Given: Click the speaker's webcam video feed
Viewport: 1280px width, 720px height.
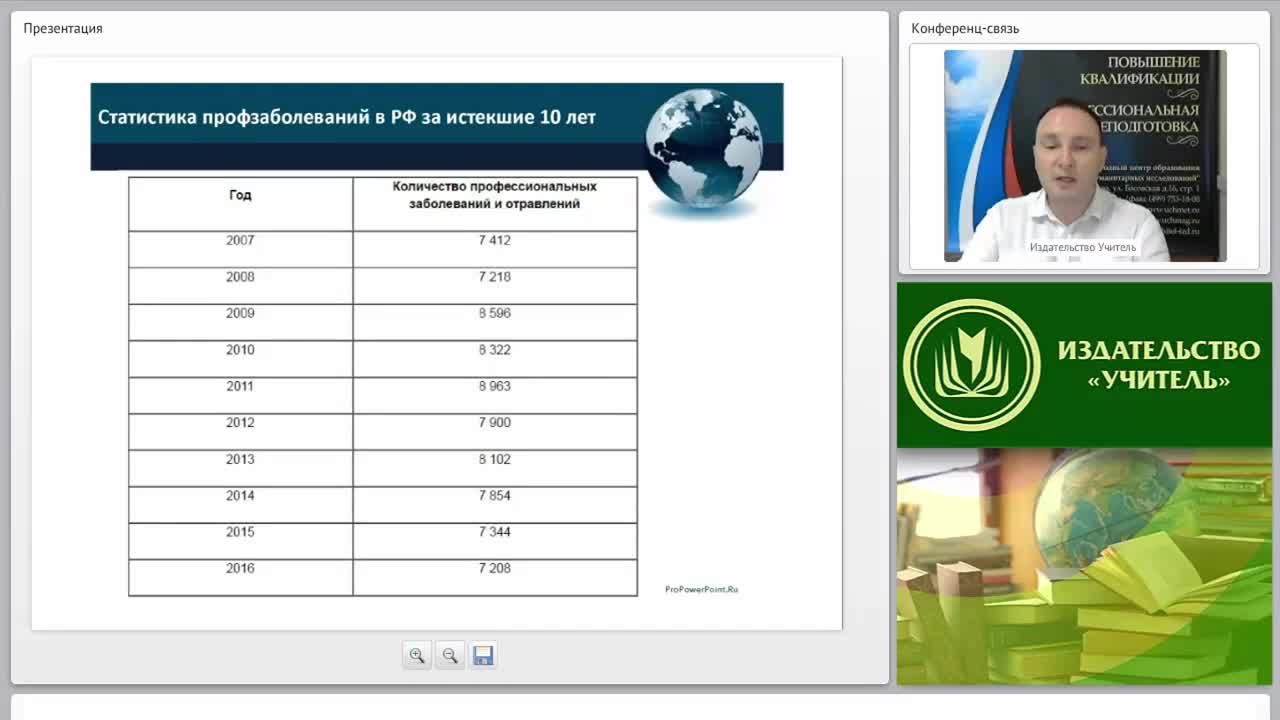Looking at the screenshot, I should point(1085,156).
